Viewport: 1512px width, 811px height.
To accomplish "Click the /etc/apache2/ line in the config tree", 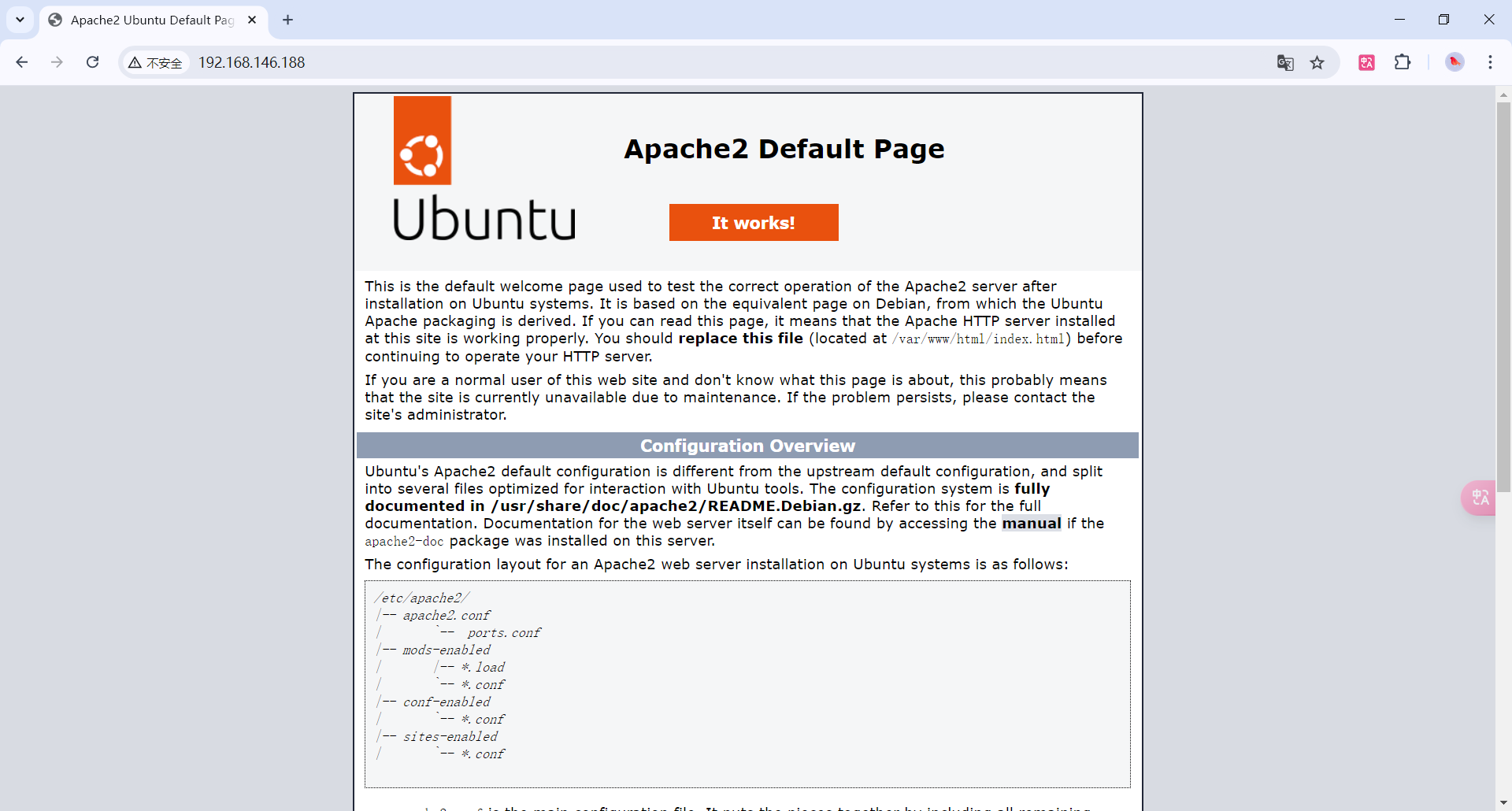I will [x=422, y=598].
